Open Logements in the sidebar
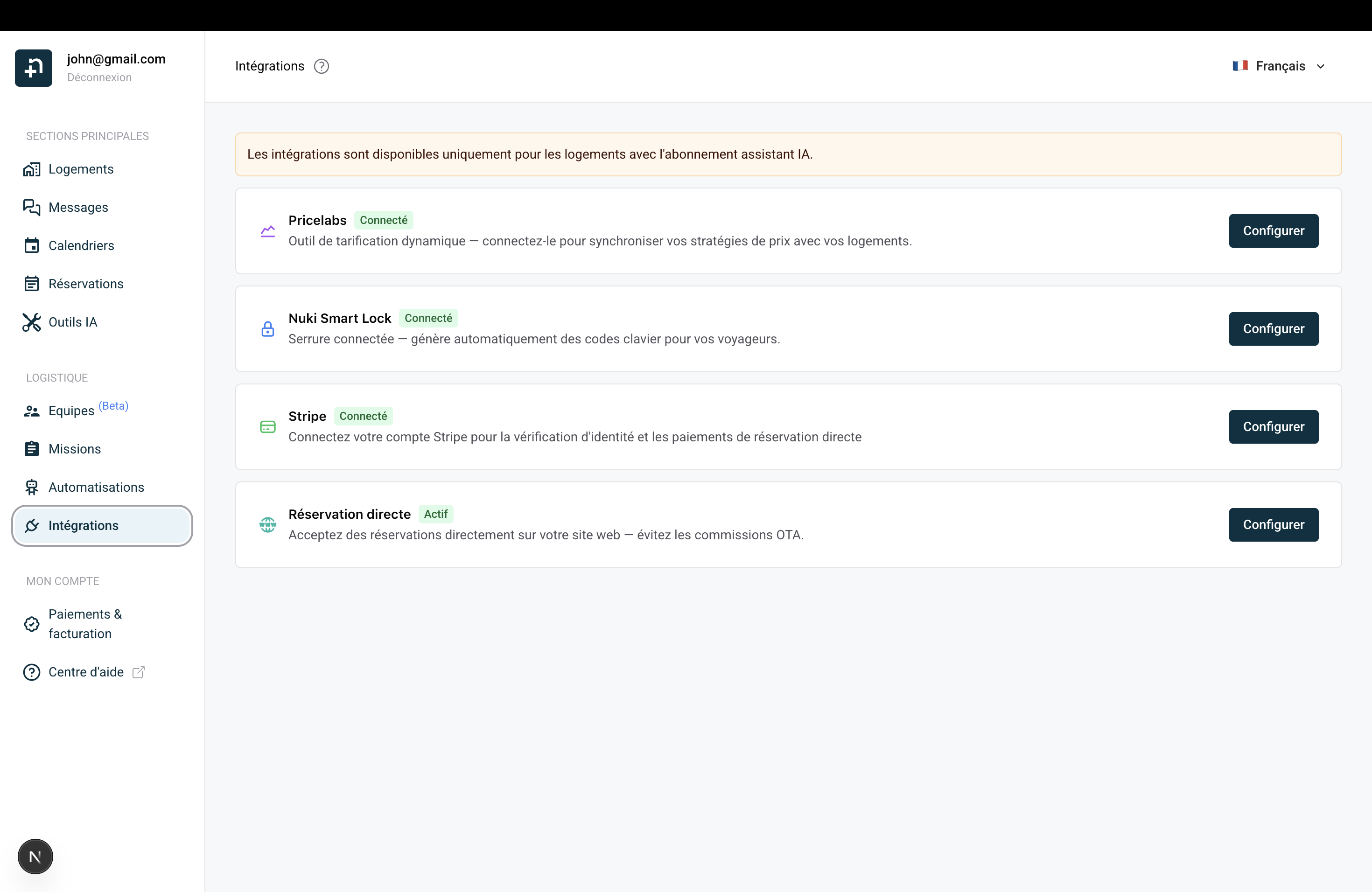 click(x=102, y=169)
